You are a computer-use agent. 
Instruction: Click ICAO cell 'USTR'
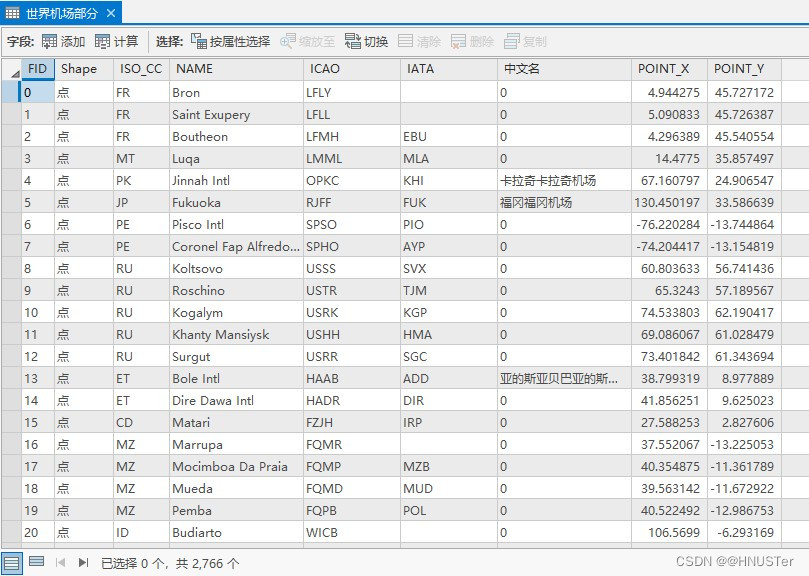point(352,290)
